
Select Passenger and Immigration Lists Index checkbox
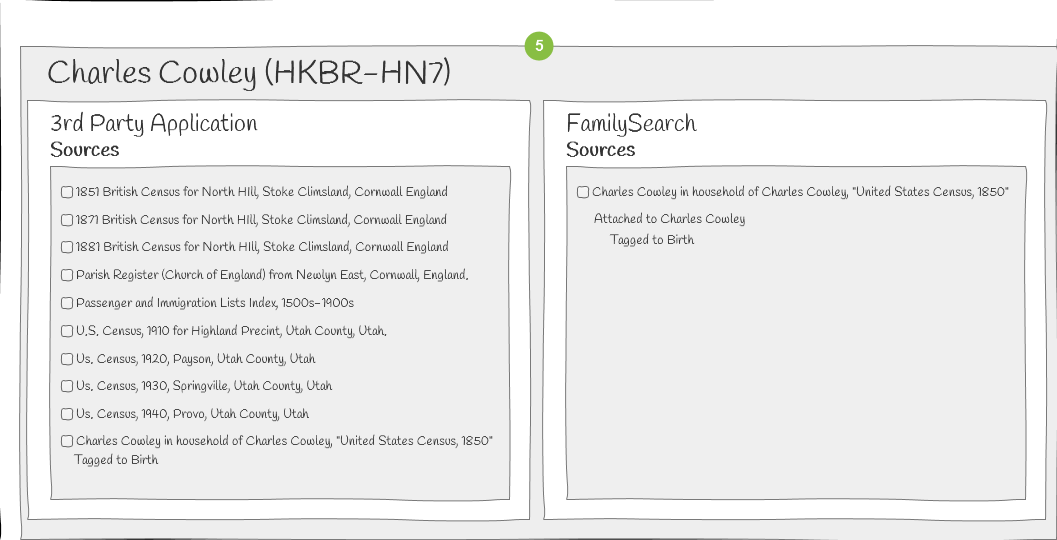pos(67,303)
